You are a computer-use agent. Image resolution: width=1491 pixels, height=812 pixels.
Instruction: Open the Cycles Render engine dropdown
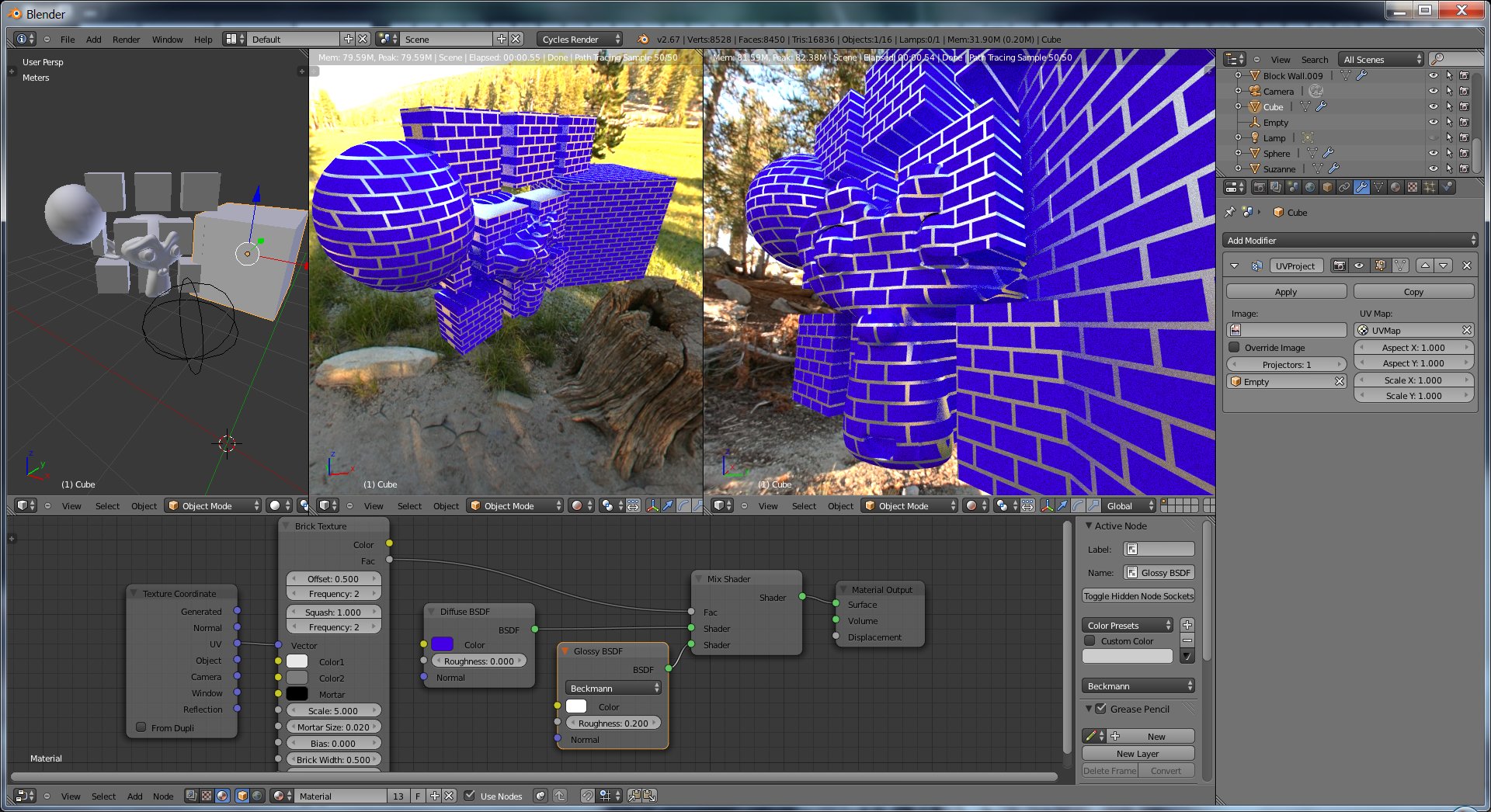click(581, 39)
